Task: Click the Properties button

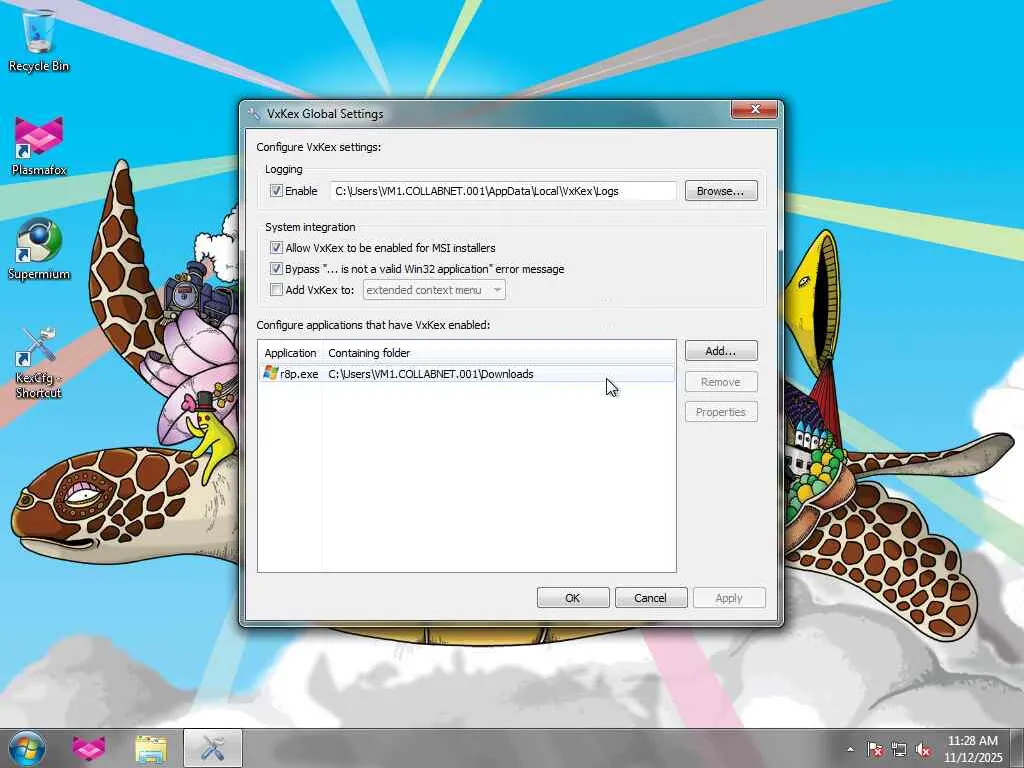Action: pos(721,412)
